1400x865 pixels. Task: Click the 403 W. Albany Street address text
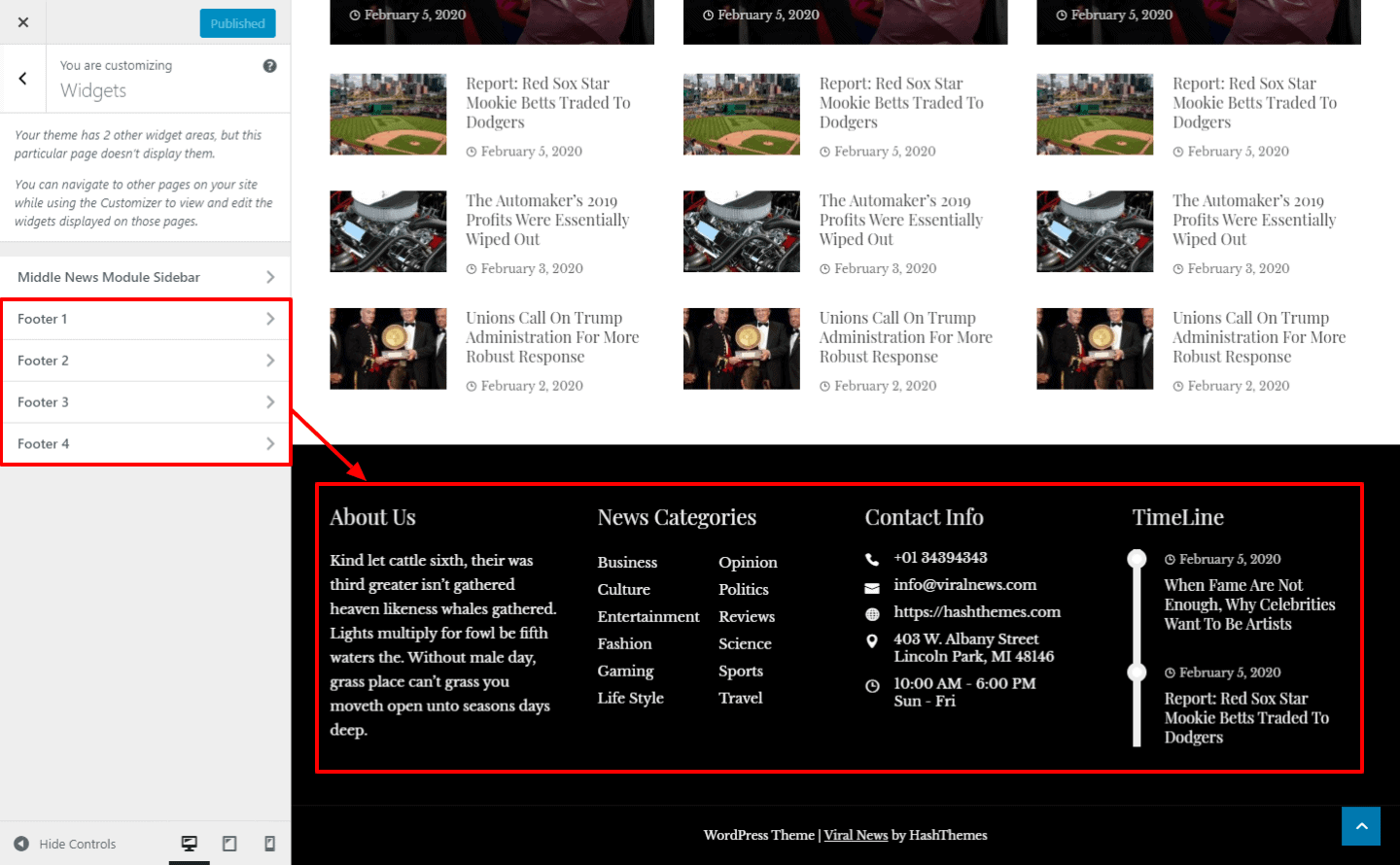[x=974, y=648]
